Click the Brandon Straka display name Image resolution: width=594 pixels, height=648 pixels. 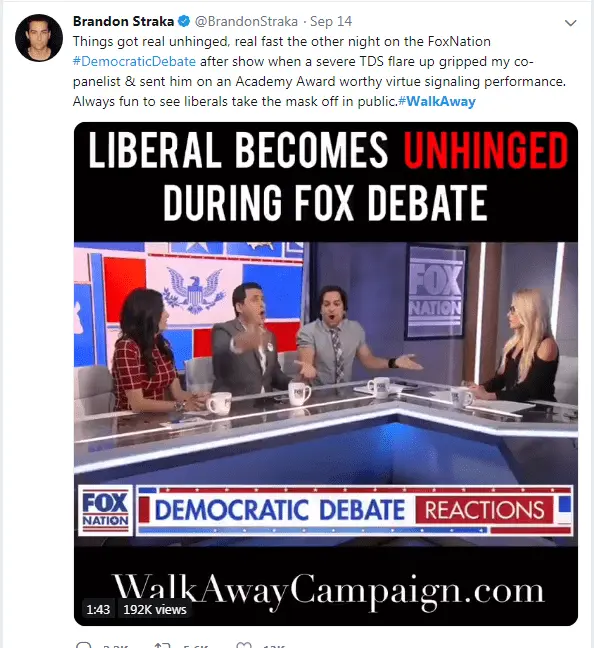click(x=123, y=21)
